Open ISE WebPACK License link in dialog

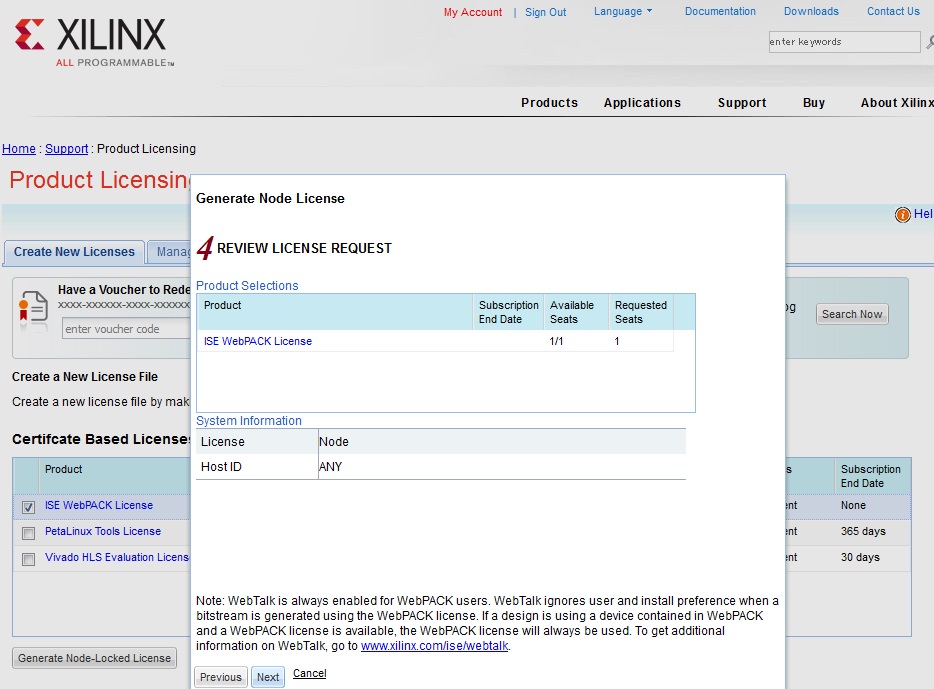tap(258, 341)
